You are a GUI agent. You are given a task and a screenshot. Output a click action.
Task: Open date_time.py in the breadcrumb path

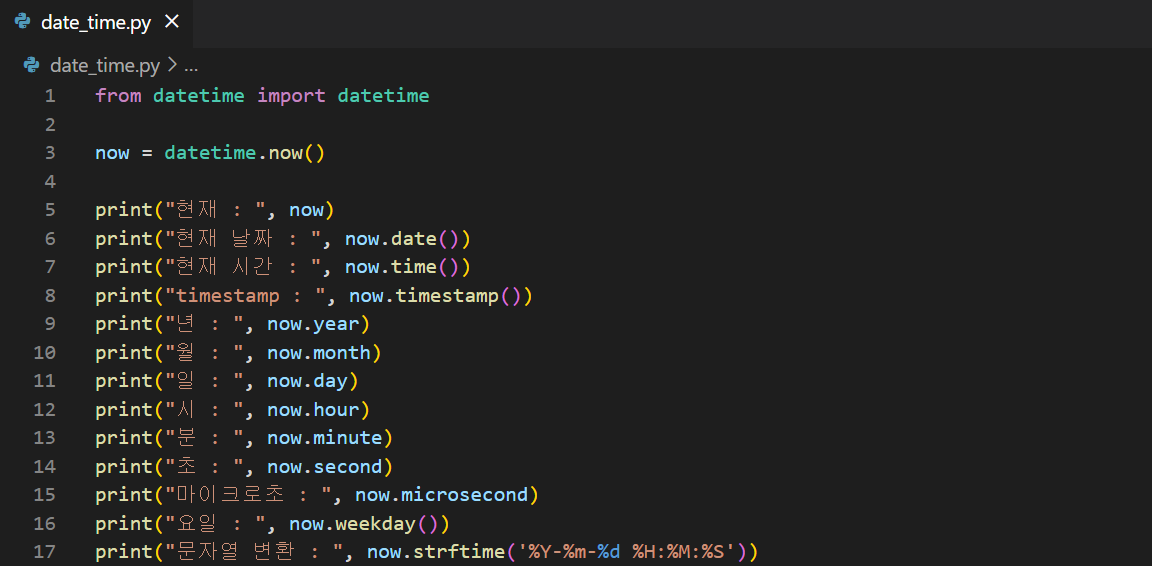click(105, 65)
